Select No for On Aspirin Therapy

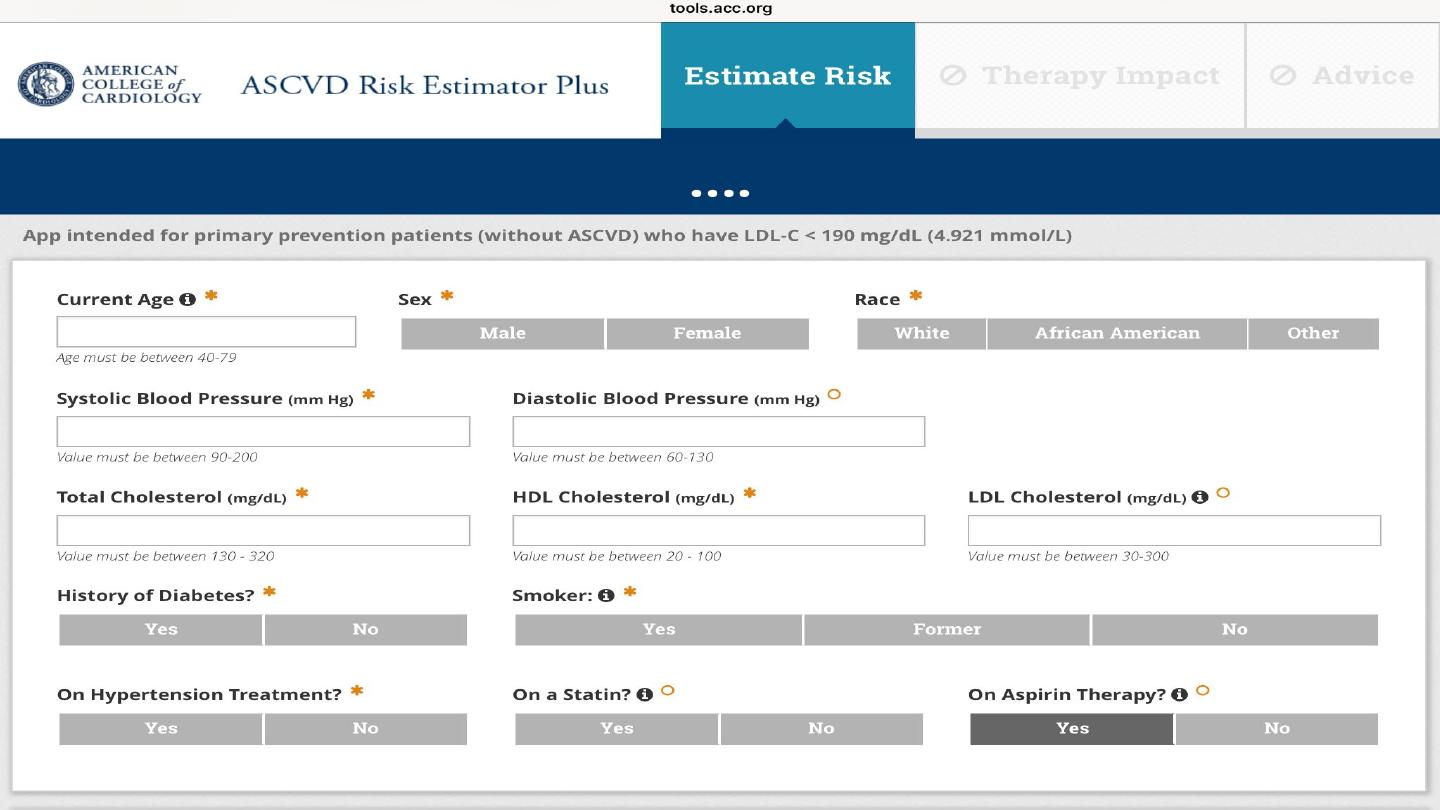pos(1277,729)
